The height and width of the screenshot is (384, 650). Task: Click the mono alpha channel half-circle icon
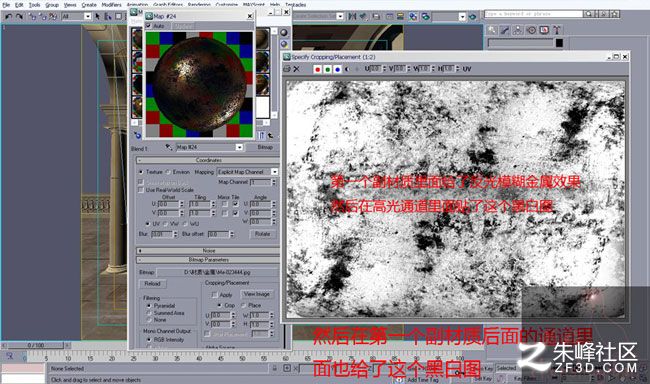click(x=347, y=69)
